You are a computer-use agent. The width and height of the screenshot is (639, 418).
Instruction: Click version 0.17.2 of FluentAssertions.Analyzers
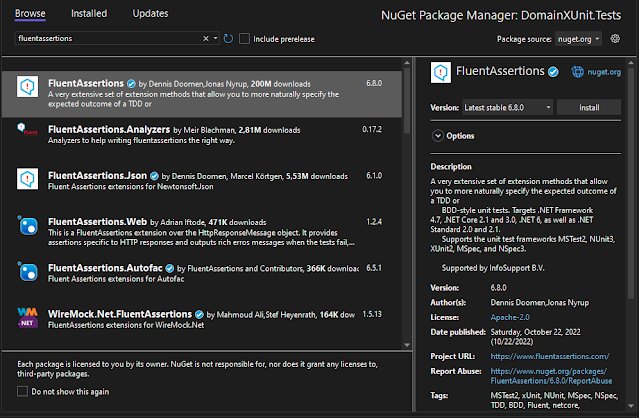(x=372, y=130)
